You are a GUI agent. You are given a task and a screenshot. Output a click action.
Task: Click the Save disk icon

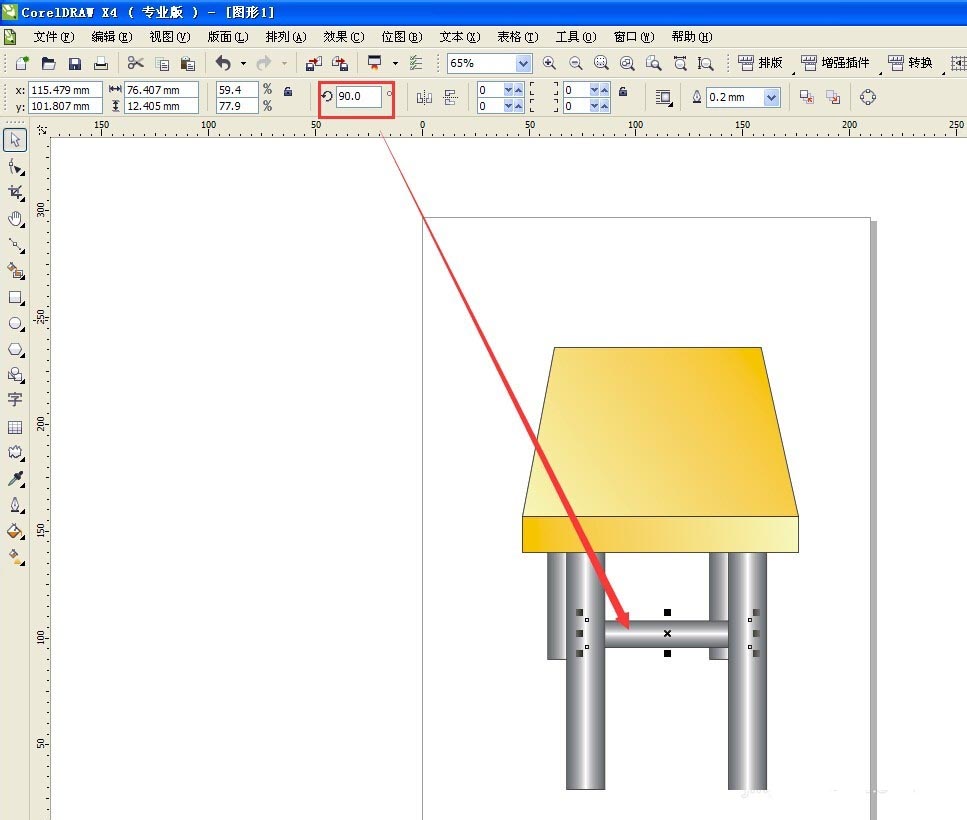(74, 63)
